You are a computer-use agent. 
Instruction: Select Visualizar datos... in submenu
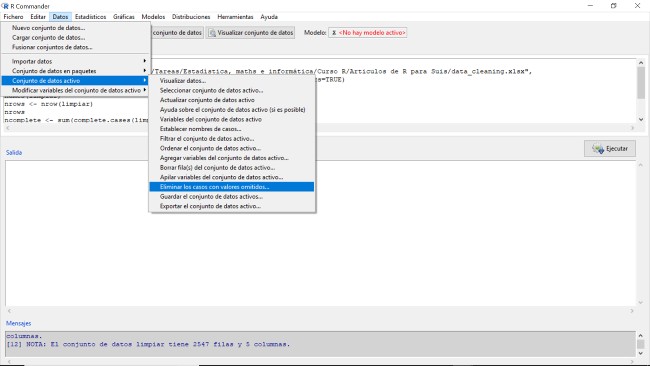[232, 81]
